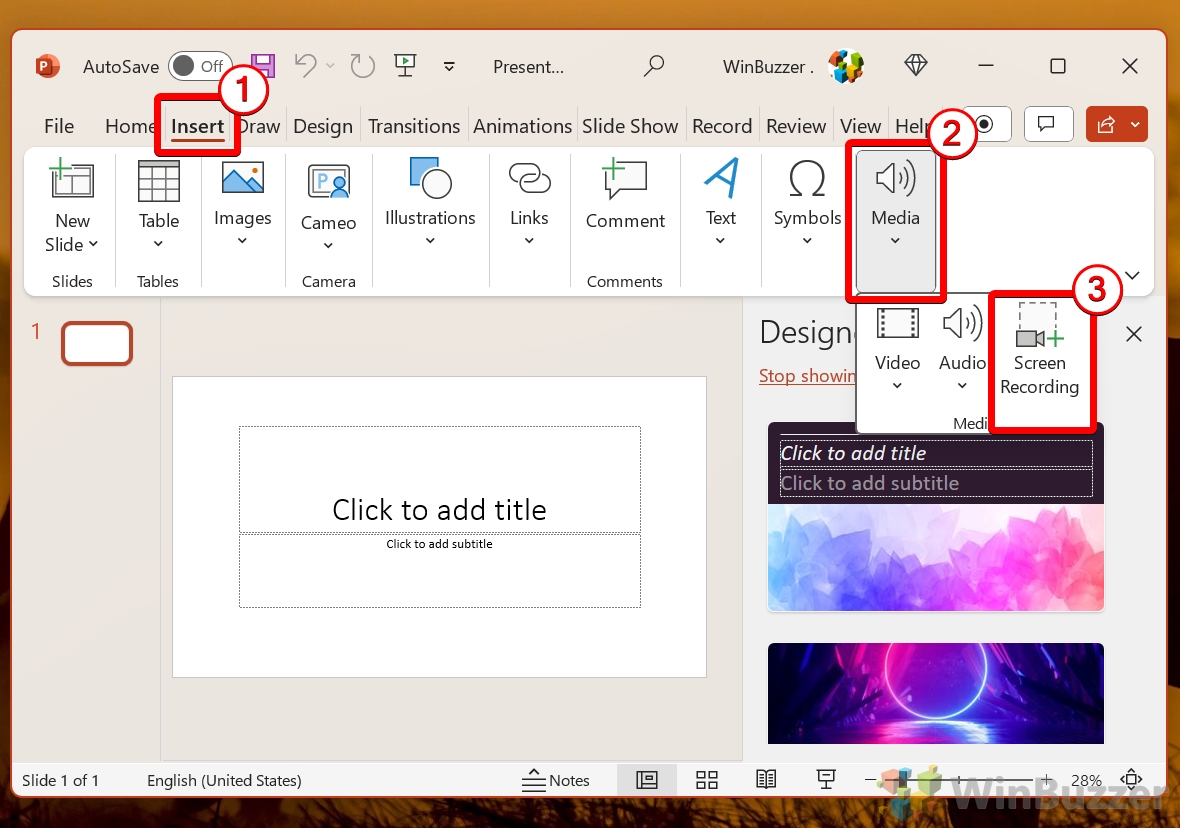
Task: Click the Media speaker button
Action: tap(896, 220)
